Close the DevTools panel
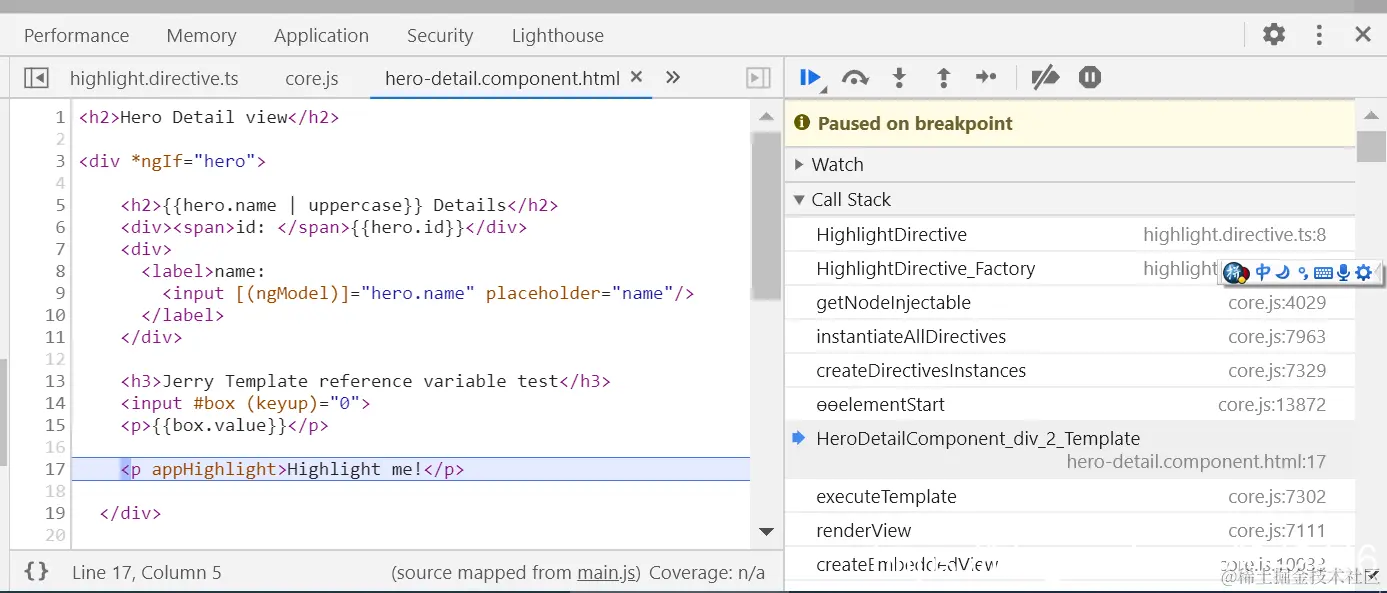1387x593 pixels. click(x=1363, y=35)
